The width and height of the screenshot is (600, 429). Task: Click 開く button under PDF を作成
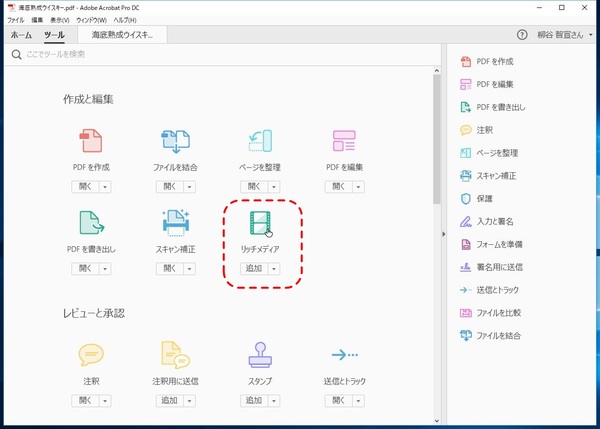point(85,187)
